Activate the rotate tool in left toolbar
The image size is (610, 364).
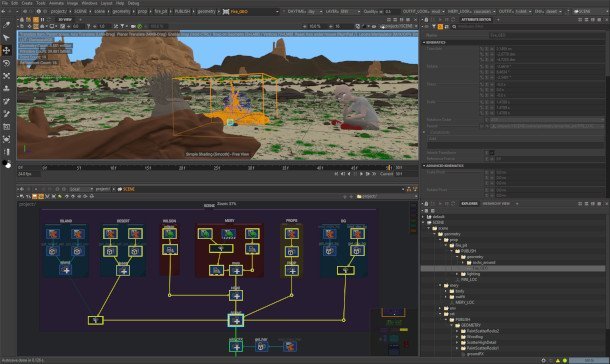(6, 63)
